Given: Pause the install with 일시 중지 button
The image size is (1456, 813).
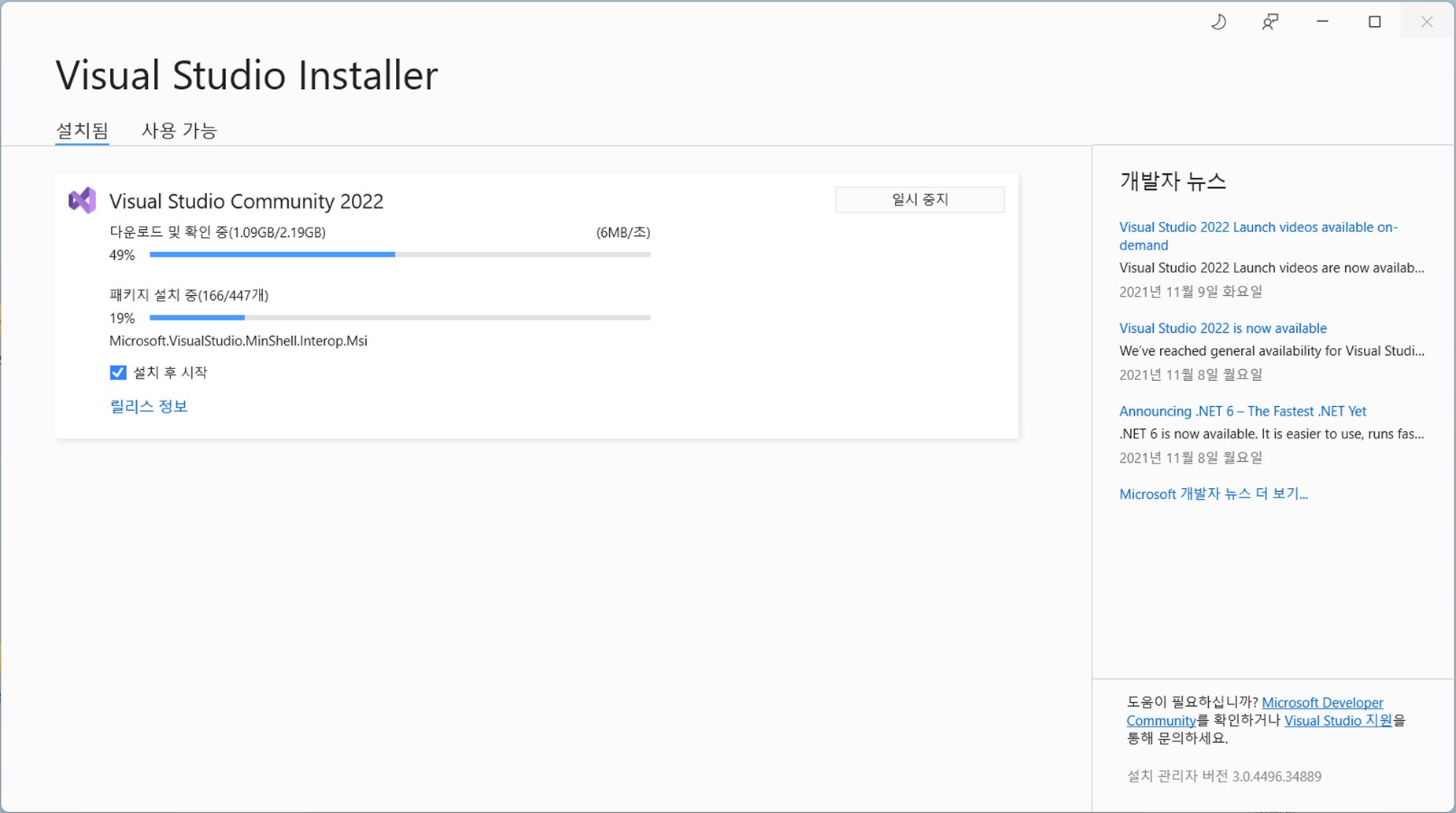Looking at the screenshot, I should (920, 200).
